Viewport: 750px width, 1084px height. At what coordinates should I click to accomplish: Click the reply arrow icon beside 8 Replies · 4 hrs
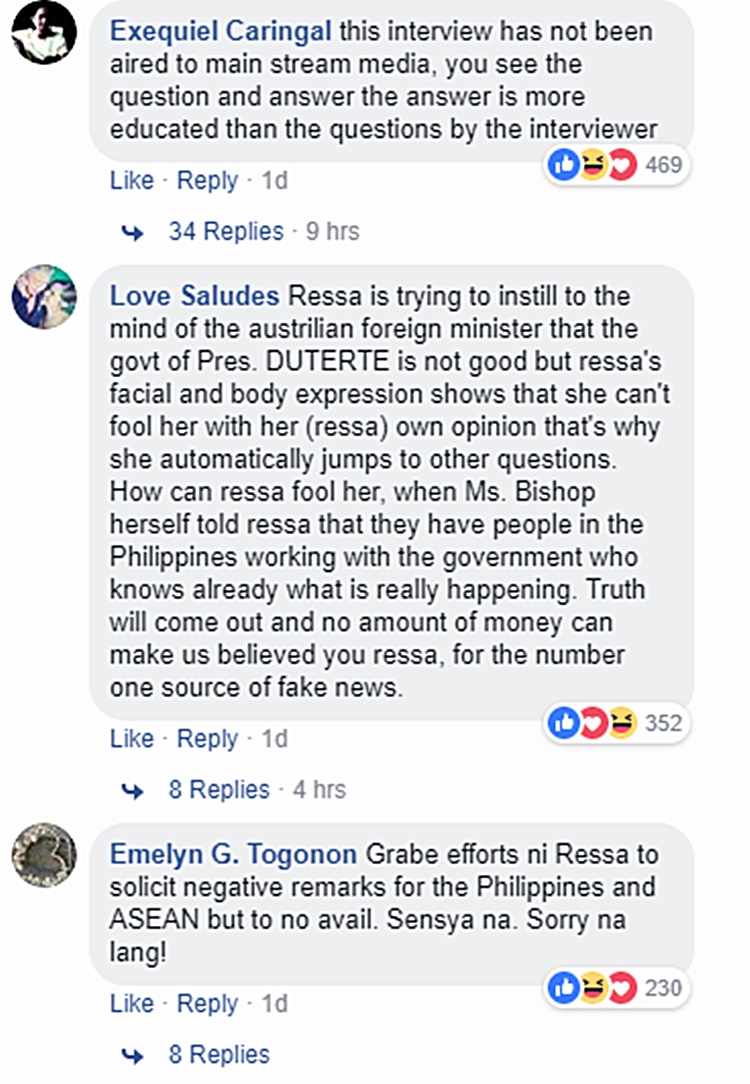point(132,790)
